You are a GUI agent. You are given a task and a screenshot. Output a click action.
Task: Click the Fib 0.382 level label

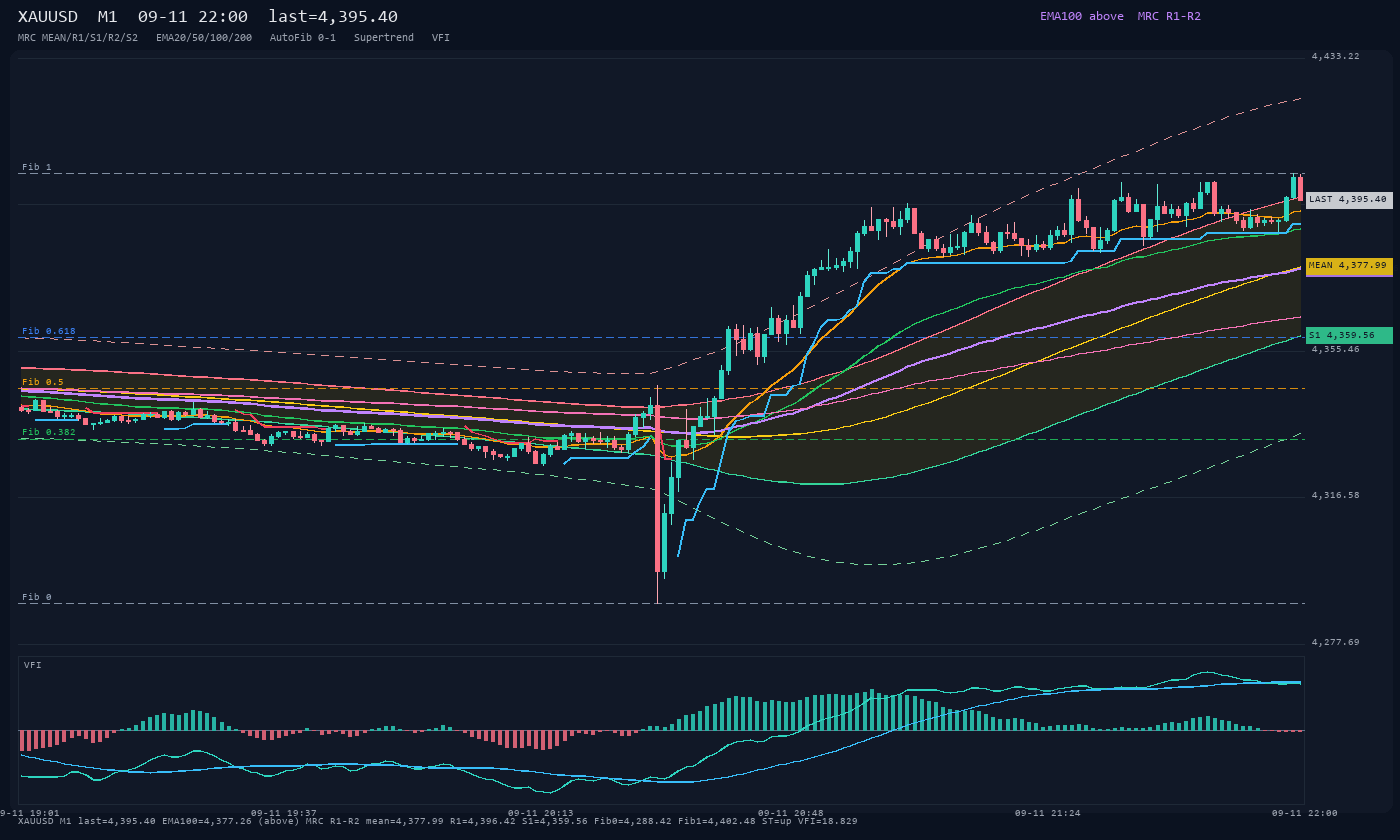coord(49,432)
